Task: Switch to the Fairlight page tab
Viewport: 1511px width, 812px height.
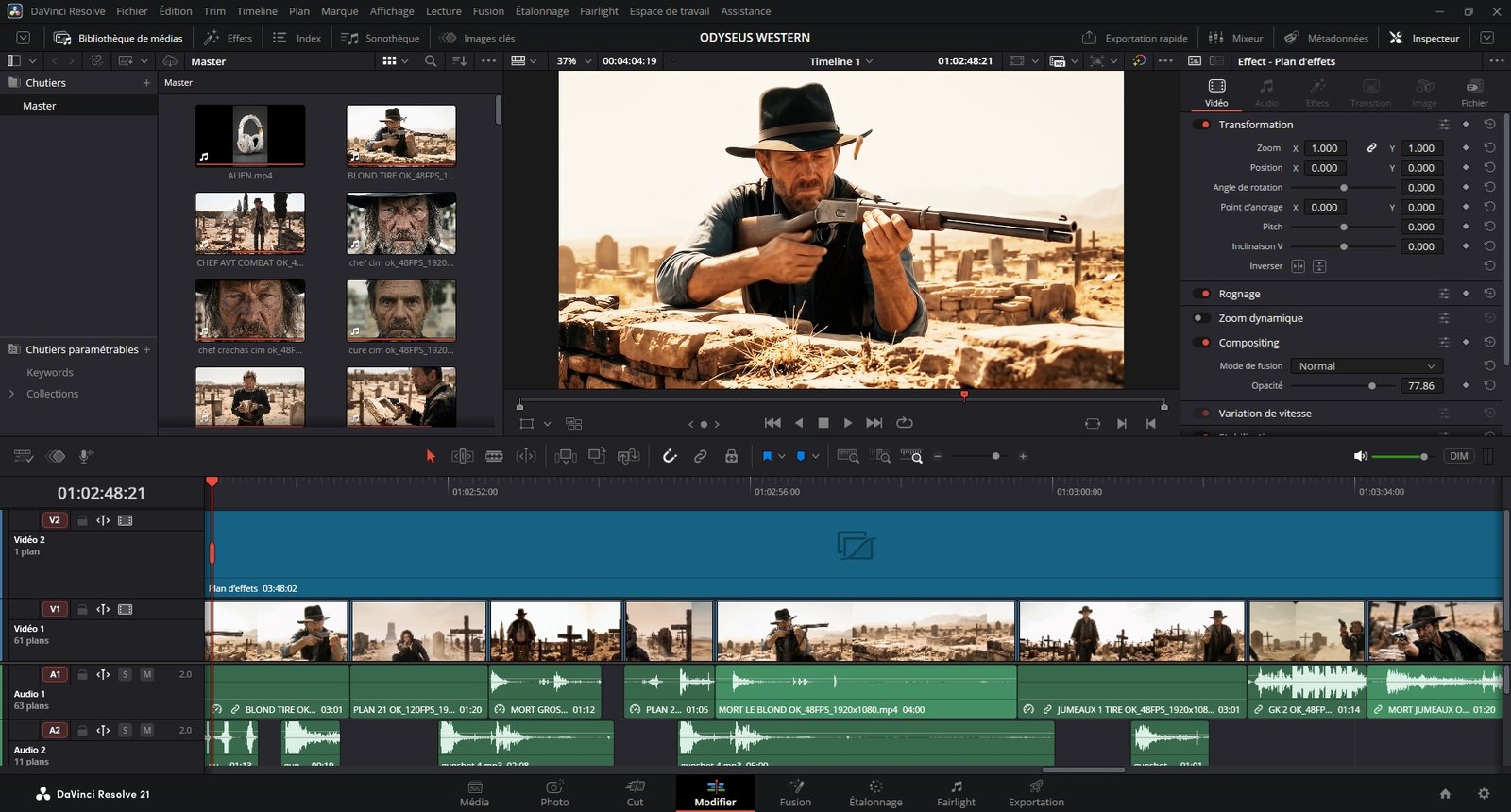Action: (x=956, y=793)
